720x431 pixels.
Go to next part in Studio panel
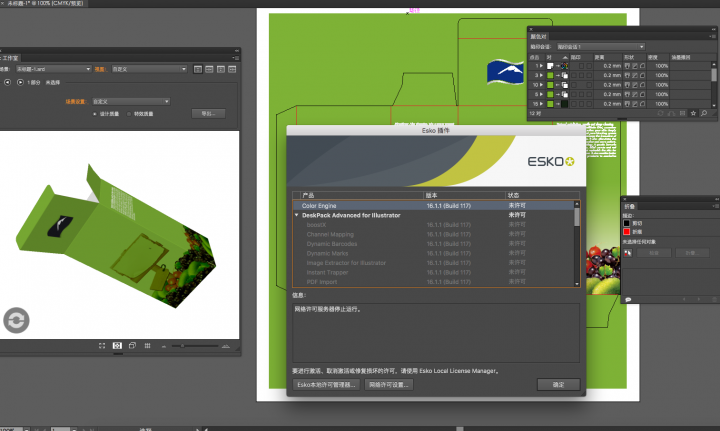click(20, 82)
